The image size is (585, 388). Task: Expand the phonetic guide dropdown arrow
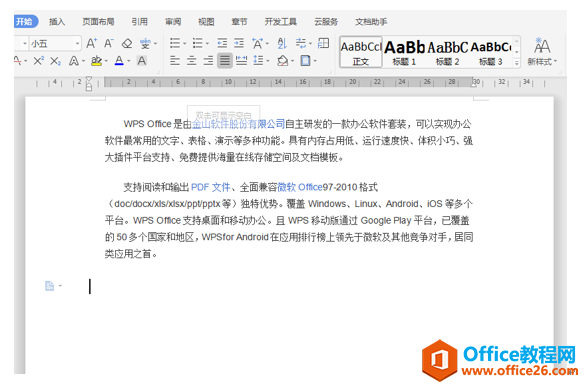click(155, 44)
